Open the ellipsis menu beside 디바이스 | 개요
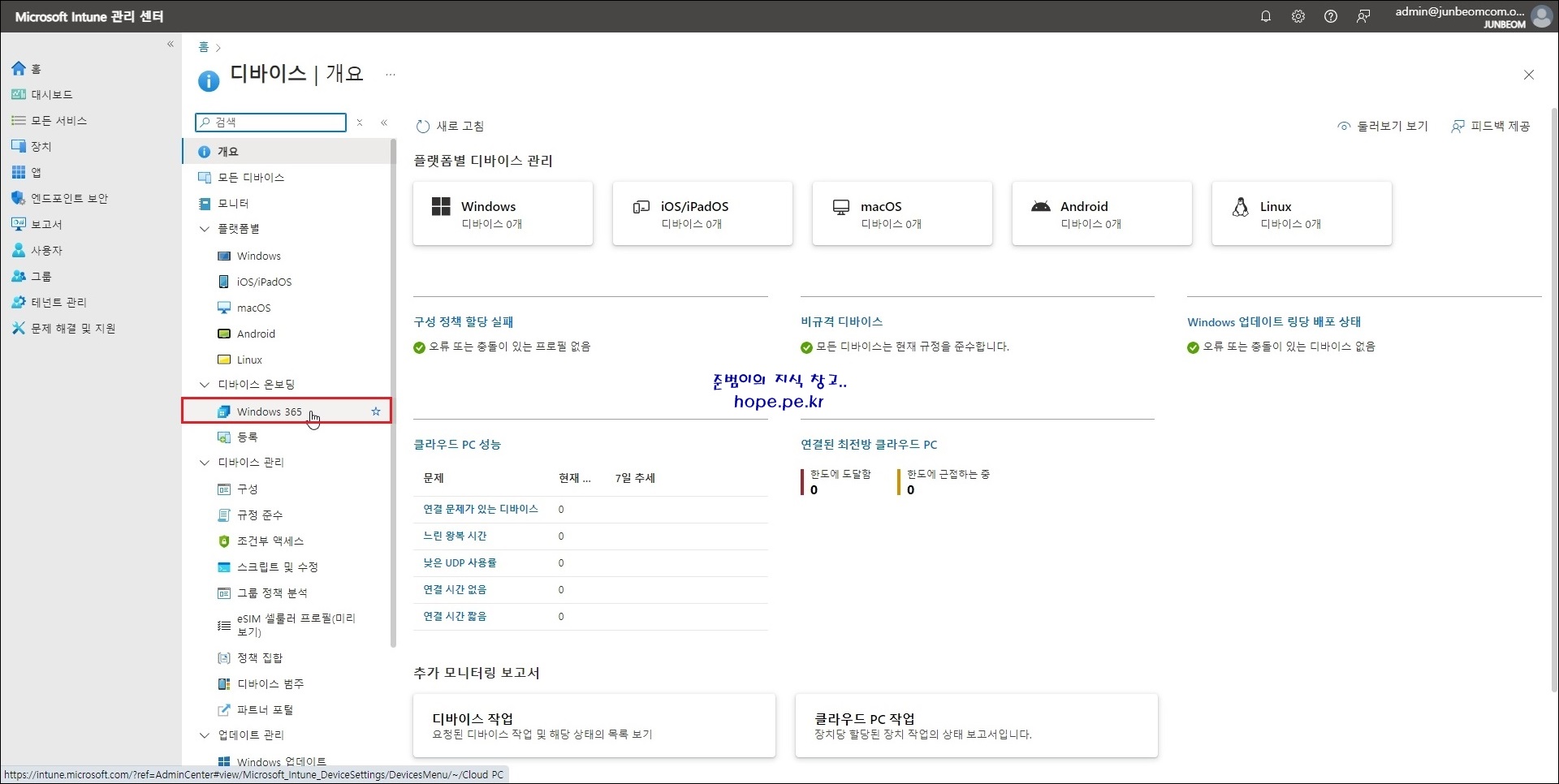Viewport: 1559px width, 784px height. (391, 75)
